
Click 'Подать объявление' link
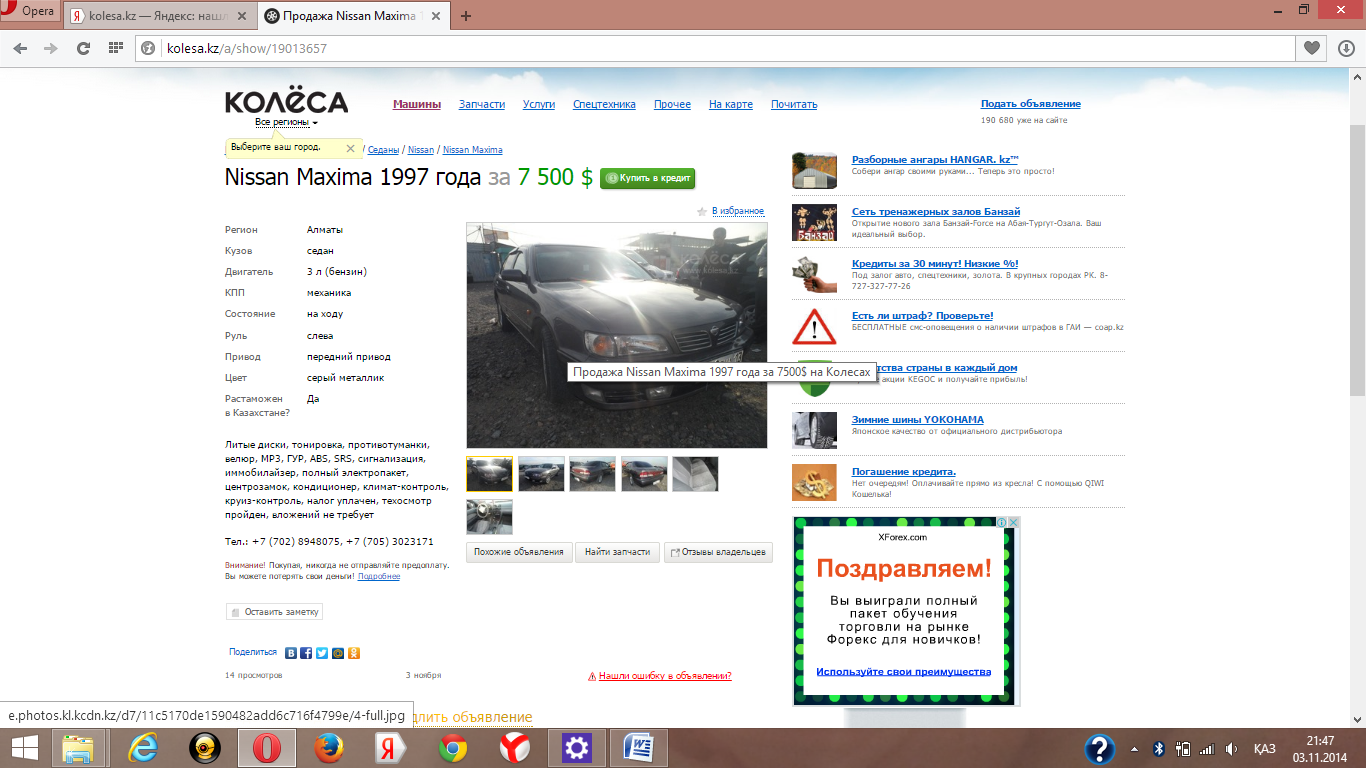[1031, 104]
